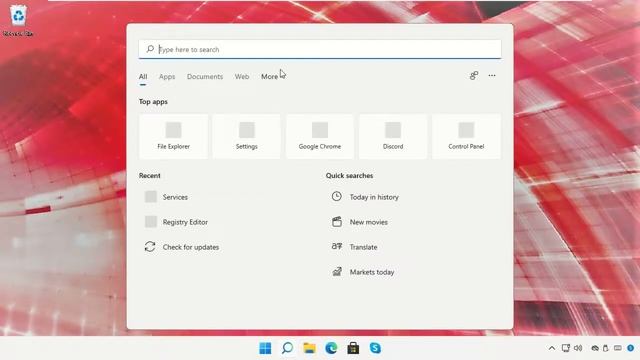Image resolution: width=640 pixels, height=360 pixels.
Task: Click the volume speaker tray icon
Action: pyautogui.click(x=578, y=348)
